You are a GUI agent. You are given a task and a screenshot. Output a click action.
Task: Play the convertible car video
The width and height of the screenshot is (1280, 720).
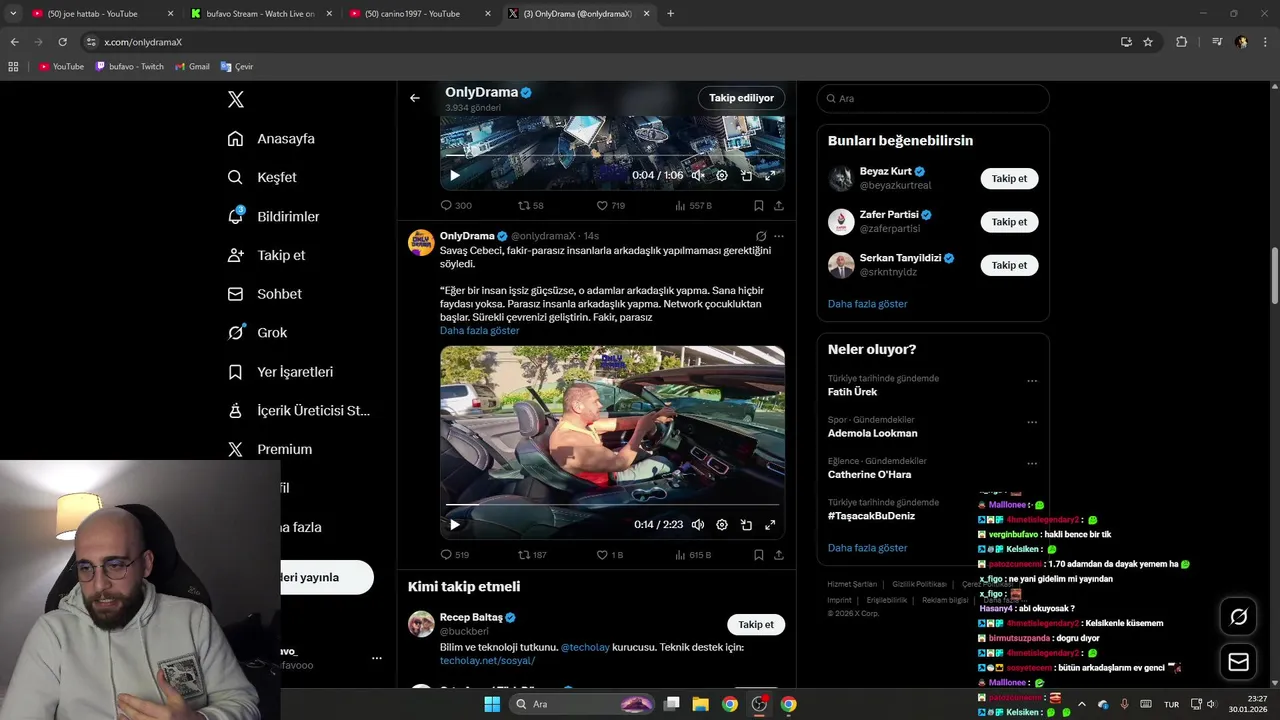click(454, 524)
